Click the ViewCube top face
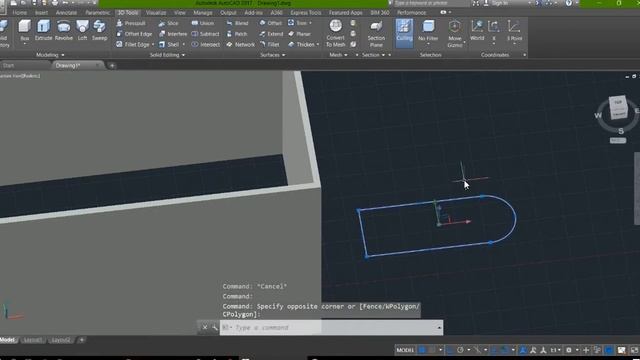Image resolution: width=640 pixels, height=360 pixels. pyautogui.click(x=618, y=102)
